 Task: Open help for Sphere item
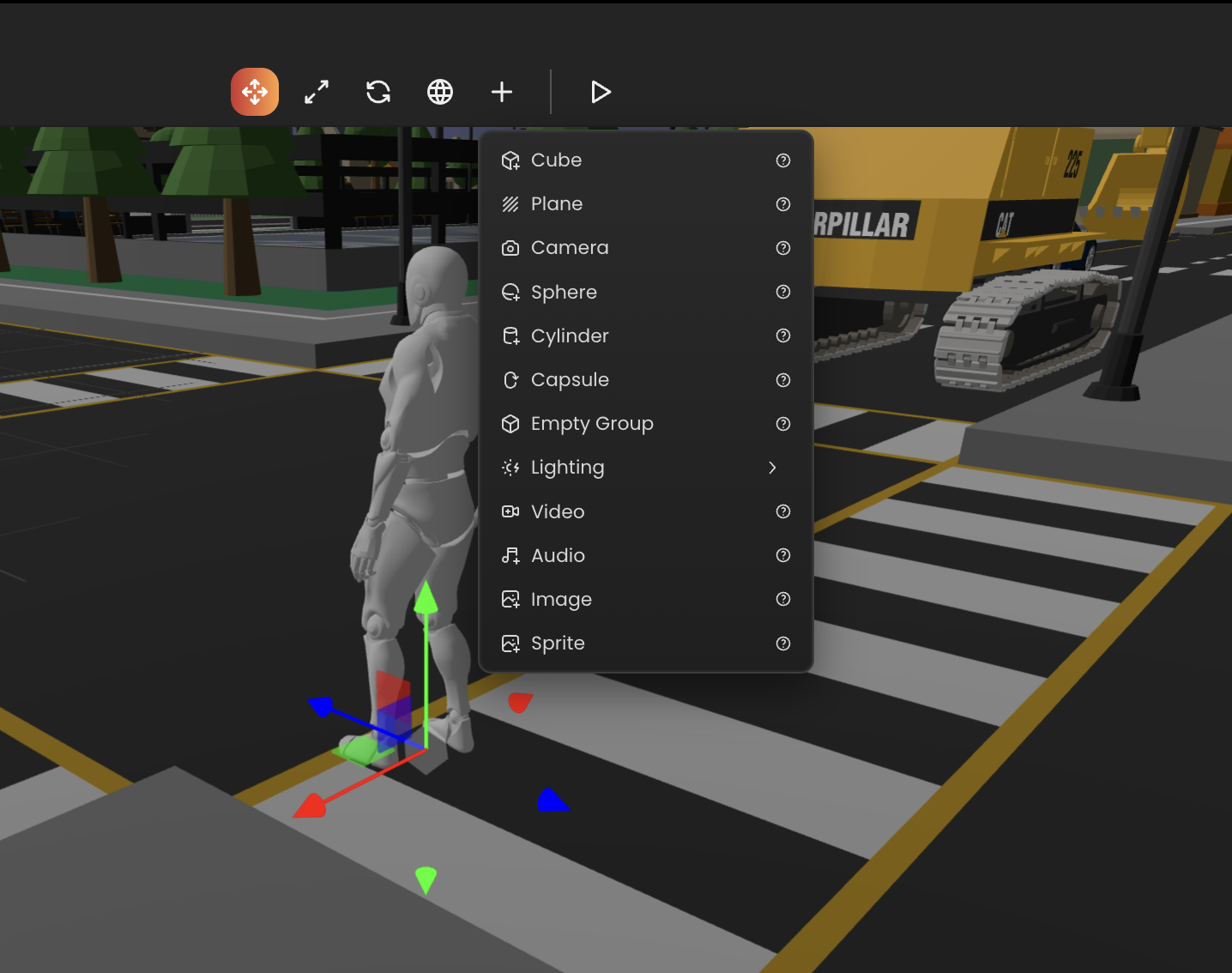click(x=783, y=292)
